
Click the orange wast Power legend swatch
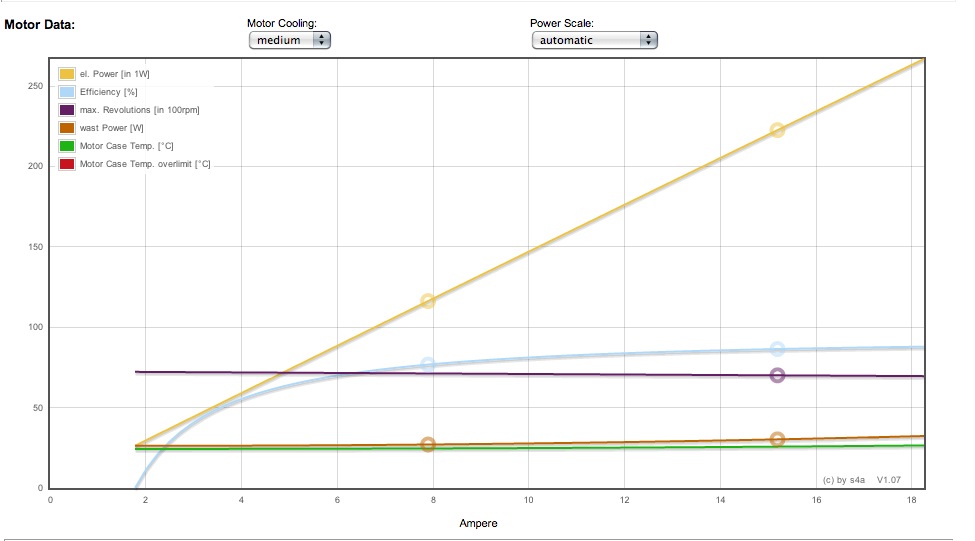(67, 128)
